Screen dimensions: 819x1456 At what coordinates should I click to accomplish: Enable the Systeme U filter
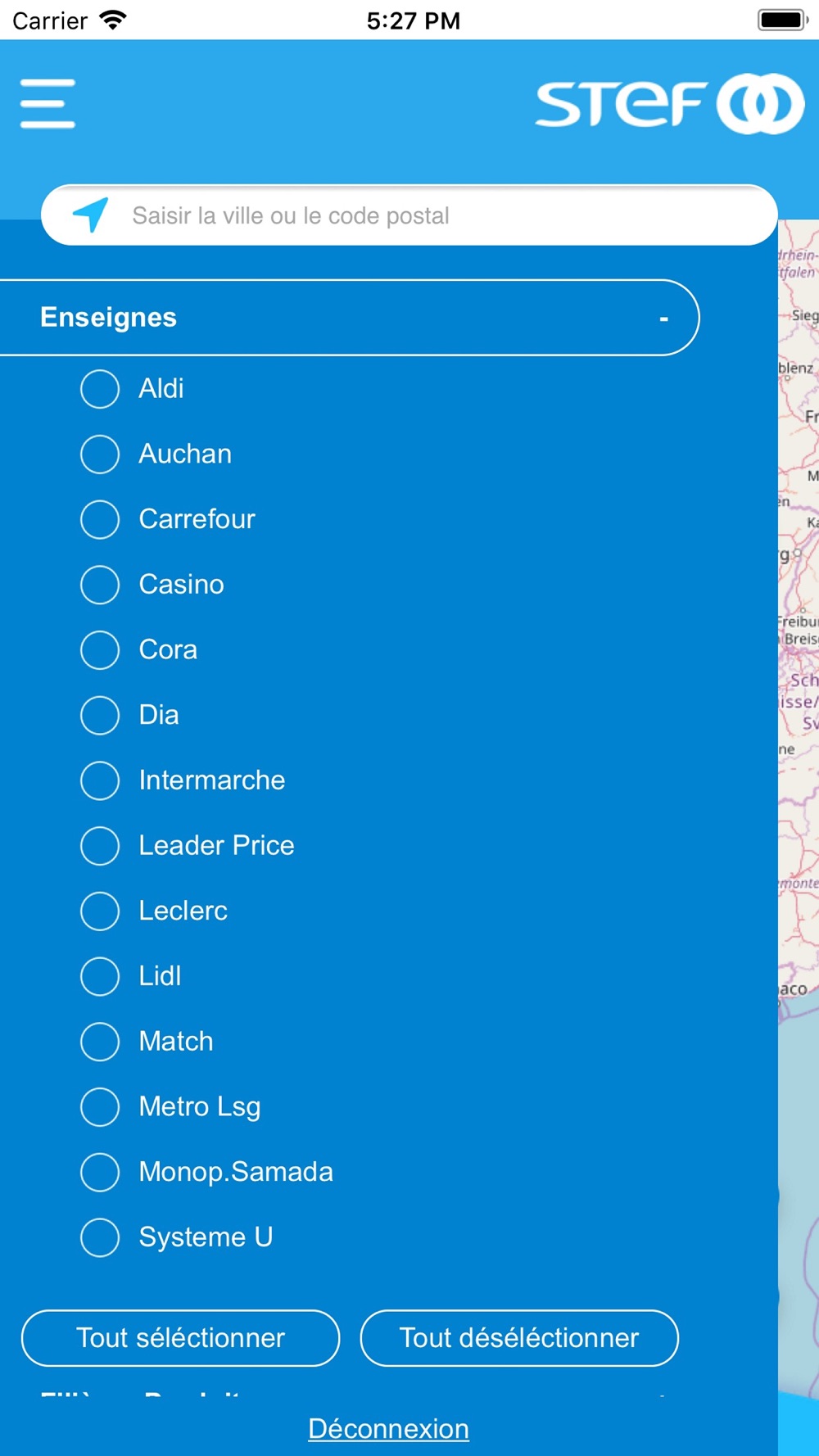[177, 1237]
